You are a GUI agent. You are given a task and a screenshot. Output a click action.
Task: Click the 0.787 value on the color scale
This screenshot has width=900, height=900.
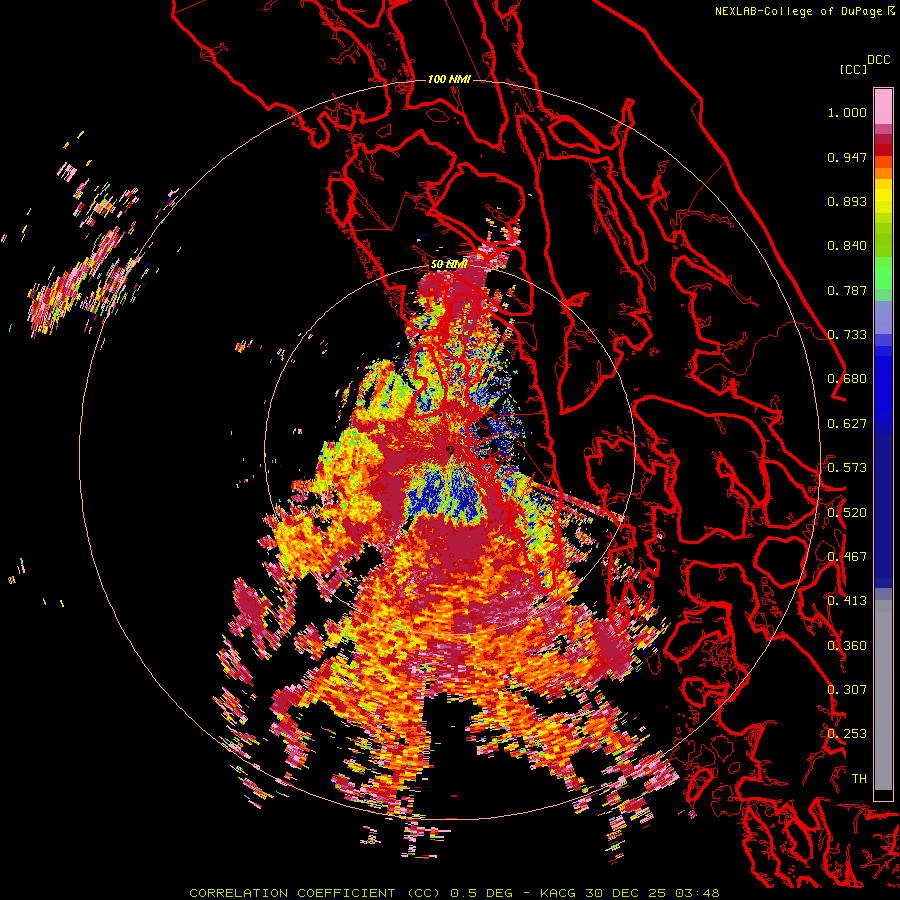[847, 290]
